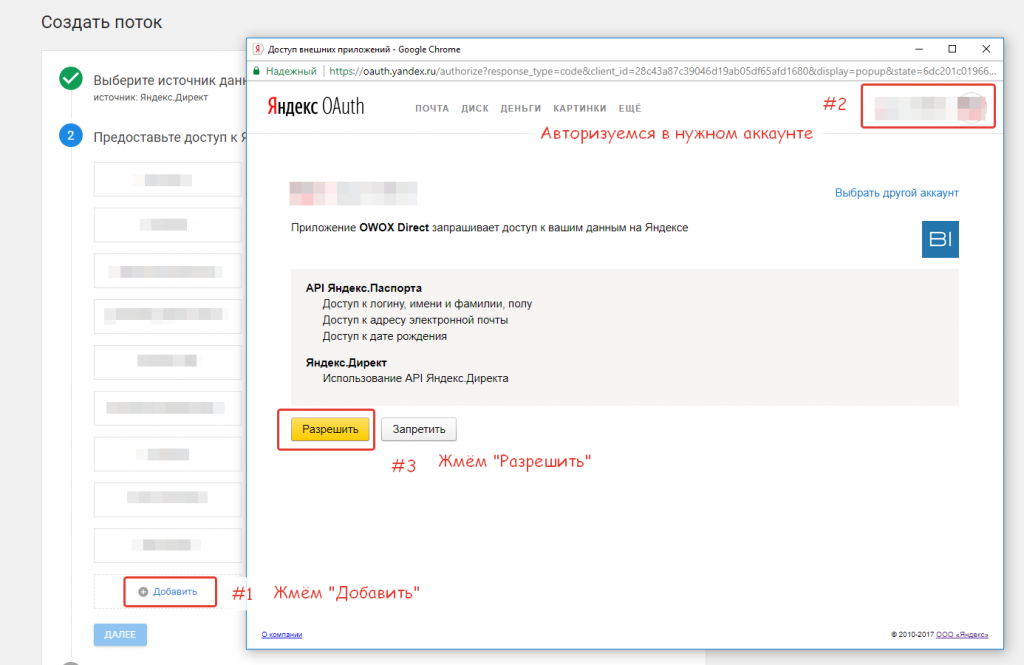Click the yellow Разрешить button
This screenshot has height=665, width=1024.
click(x=330, y=429)
